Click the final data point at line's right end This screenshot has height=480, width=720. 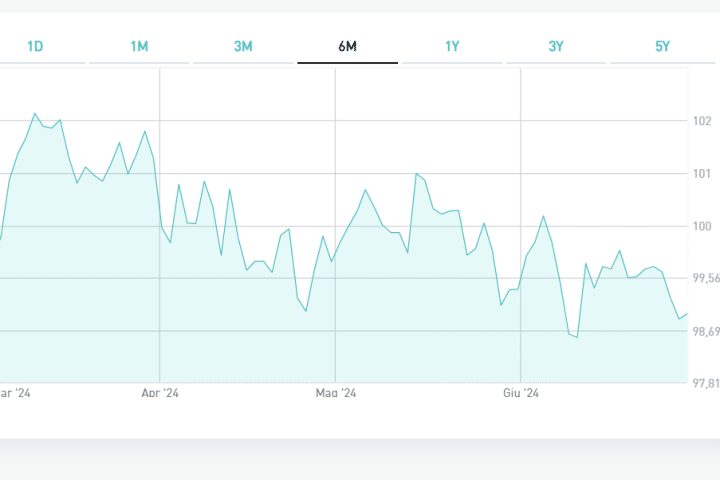click(x=687, y=314)
